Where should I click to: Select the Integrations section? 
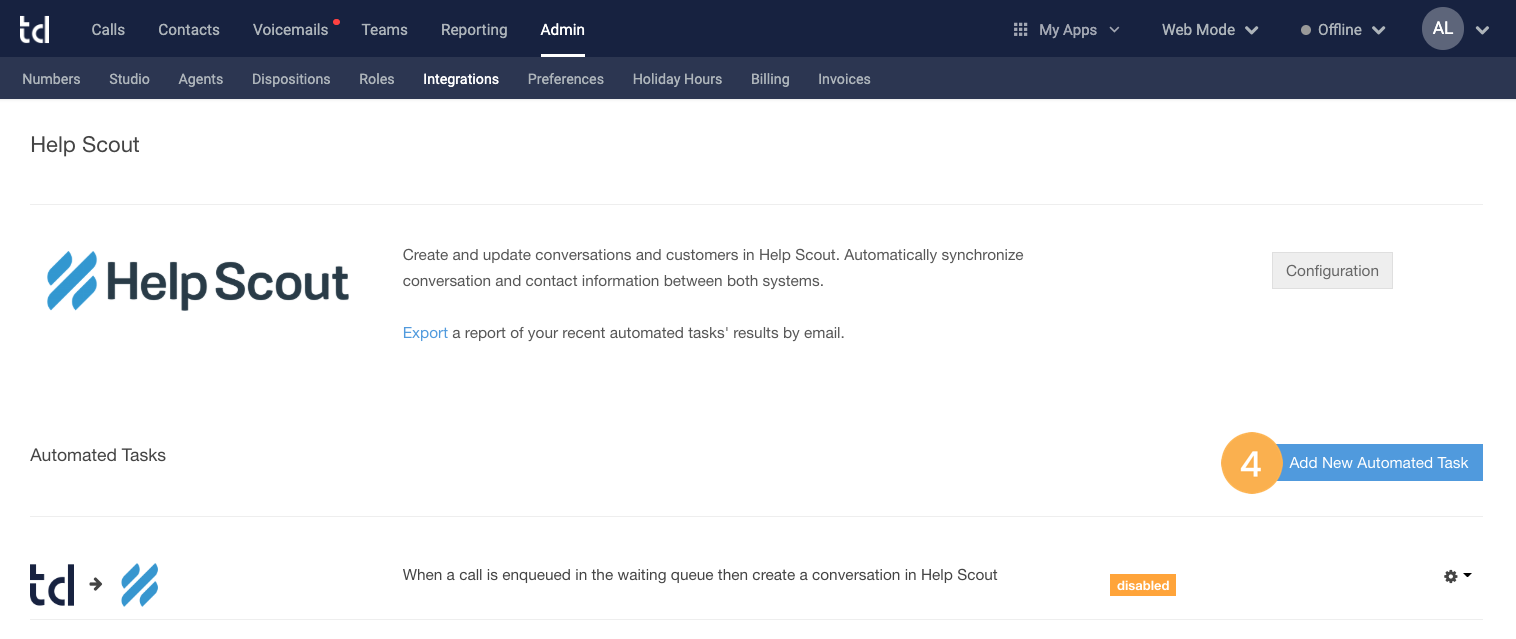click(x=461, y=79)
